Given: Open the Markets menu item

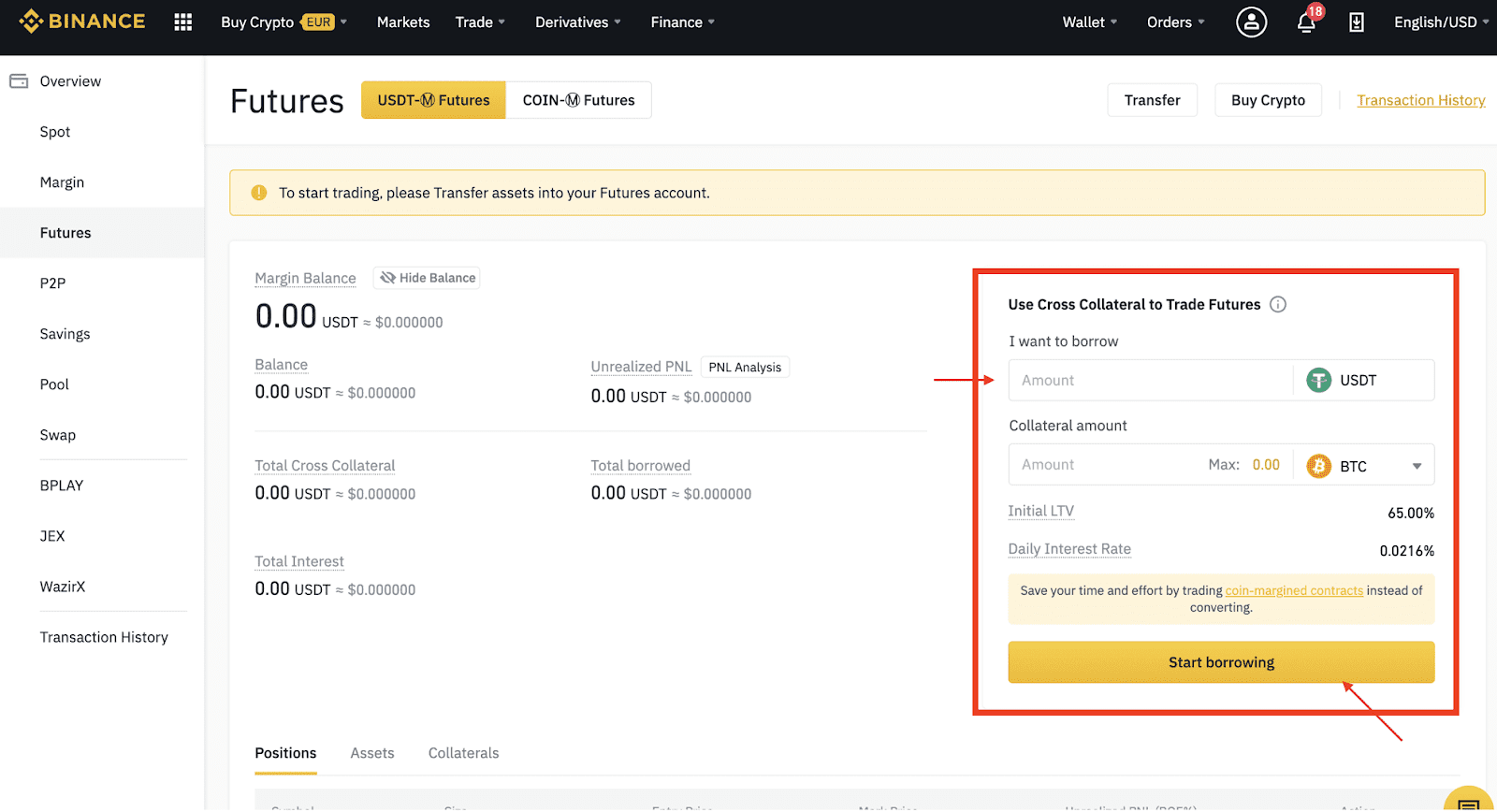Looking at the screenshot, I should [403, 22].
